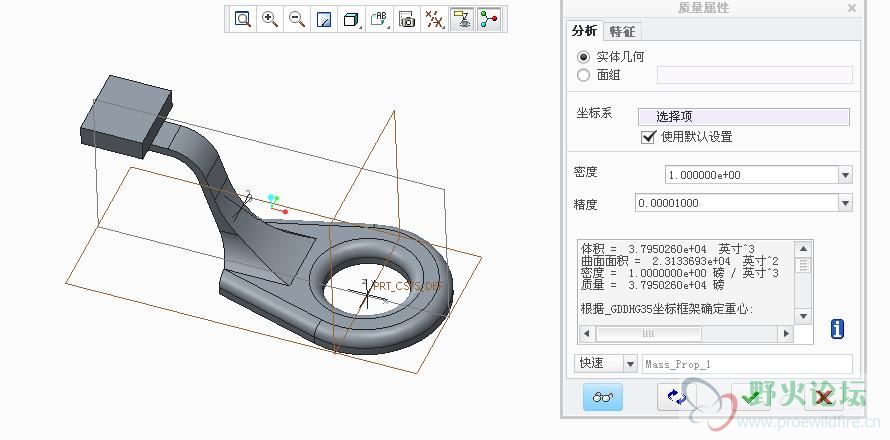Click the 面组 quilt input field
The width and height of the screenshot is (890, 440).
click(754, 75)
